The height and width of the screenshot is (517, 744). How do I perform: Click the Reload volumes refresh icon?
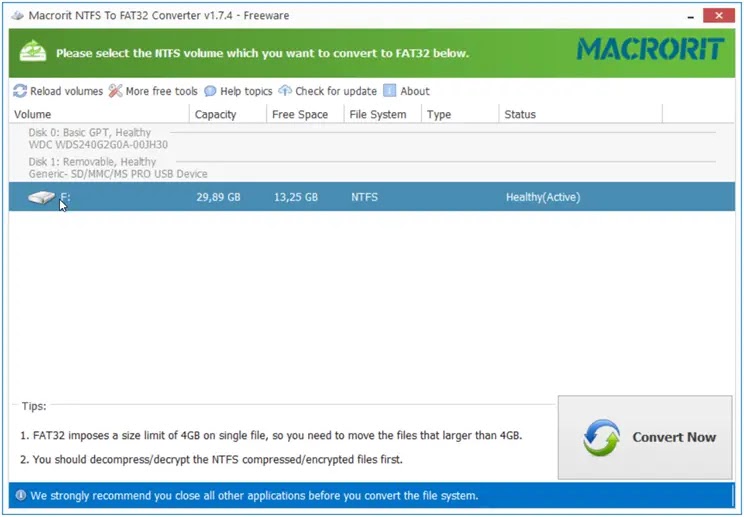coord(20,91)
